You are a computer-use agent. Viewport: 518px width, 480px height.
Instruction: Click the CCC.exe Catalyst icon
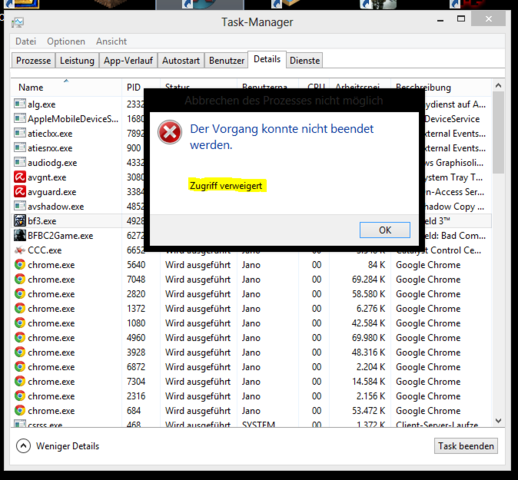pyautogui.click(x=20, y=250)
